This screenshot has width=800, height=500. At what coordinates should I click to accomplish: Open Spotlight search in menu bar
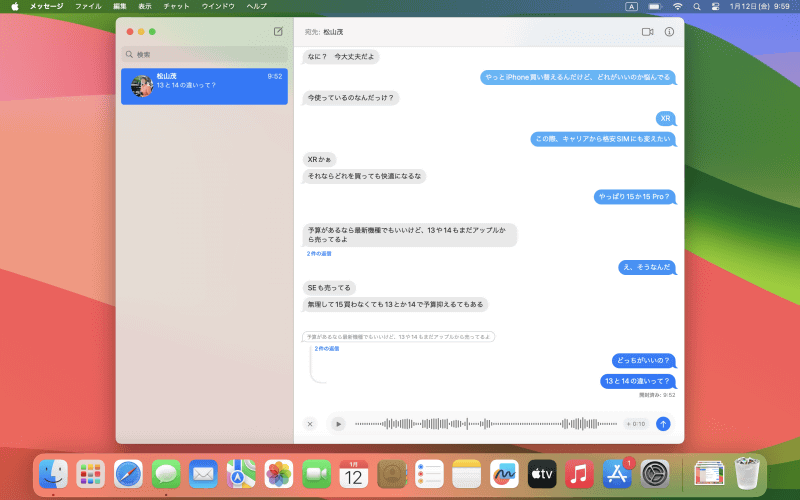click(697, 6)
